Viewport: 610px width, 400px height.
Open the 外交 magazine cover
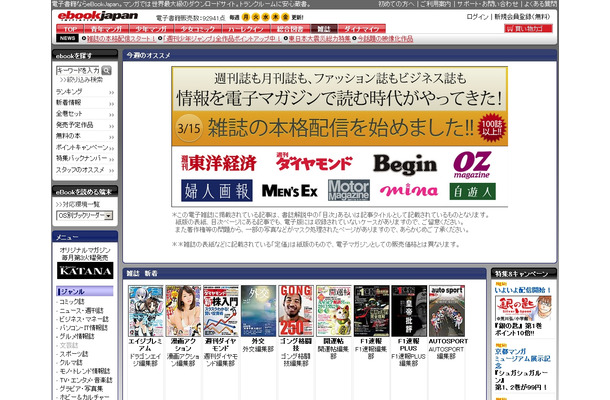pos(258,311)
